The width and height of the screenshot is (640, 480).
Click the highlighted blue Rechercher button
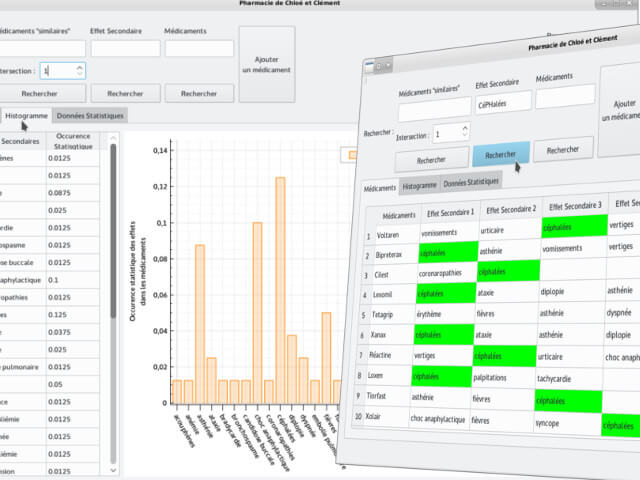coord(501,154)
